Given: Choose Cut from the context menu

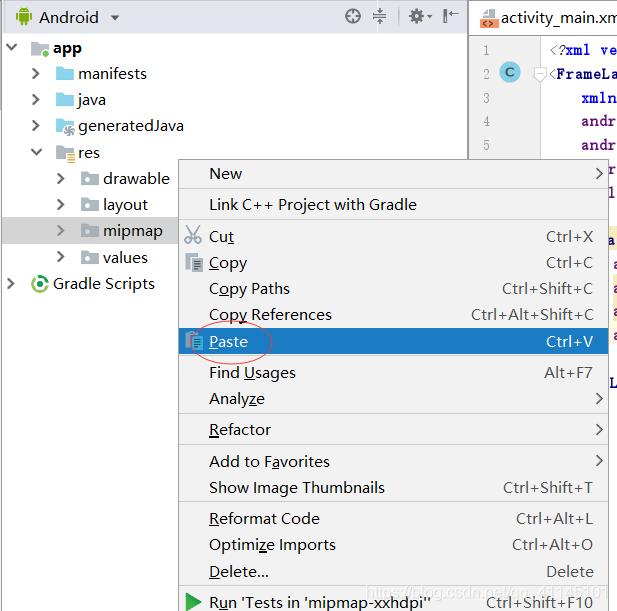Looking at the screenshot, I should coord(393,237).
